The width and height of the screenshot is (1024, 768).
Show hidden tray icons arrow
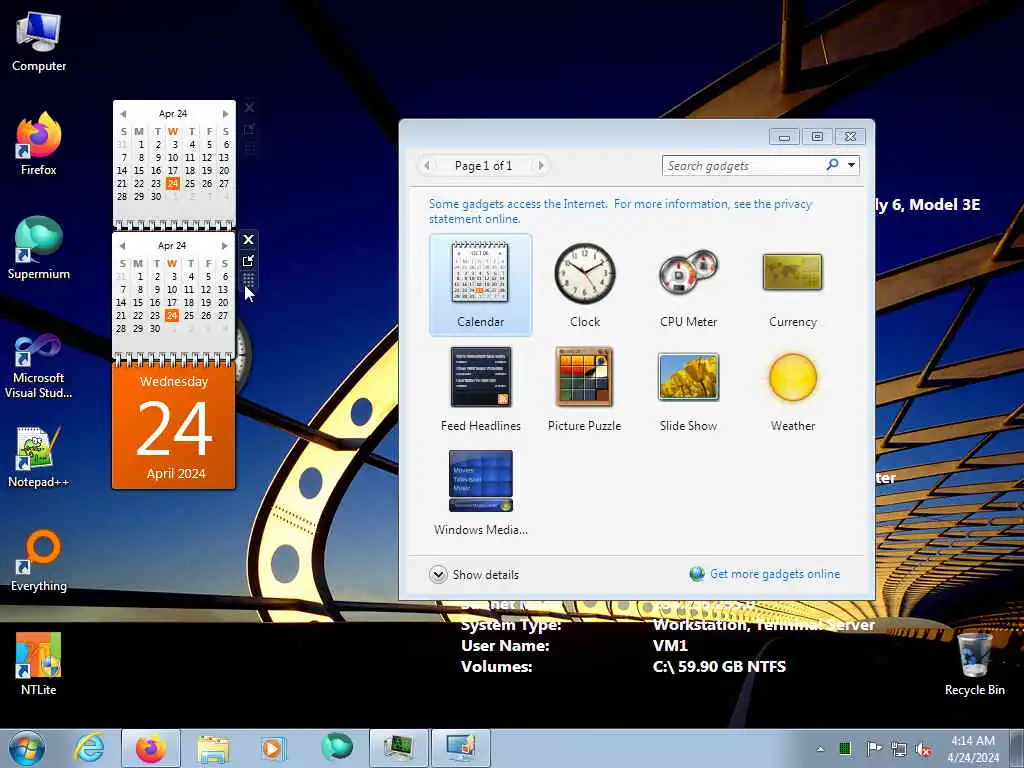tap(820, 749)
